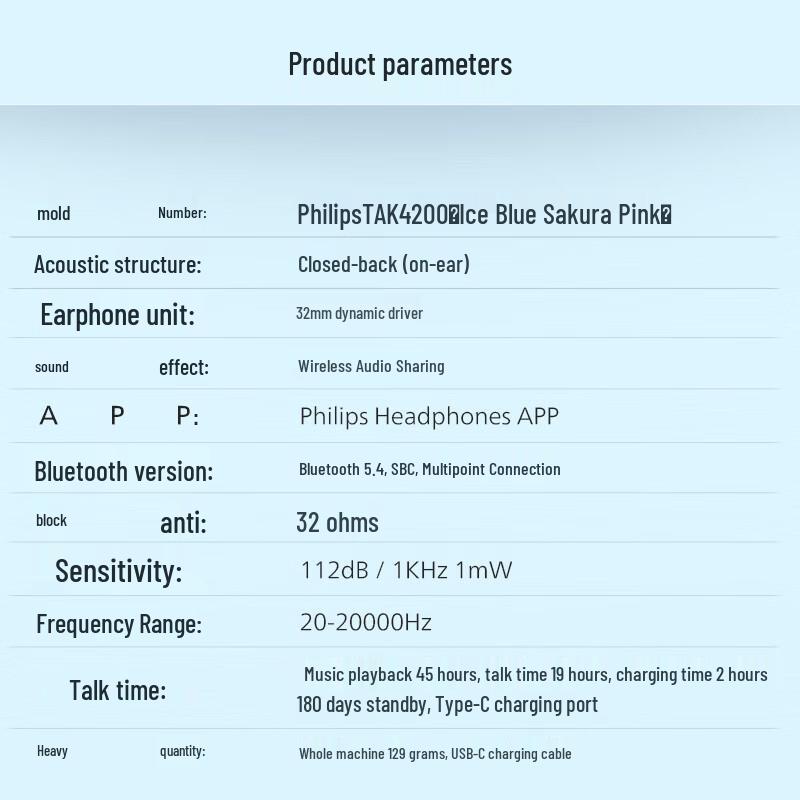Select the "Frequency Range:" label
The width and height of the screenshot is (800, 800).
point(118,624)
